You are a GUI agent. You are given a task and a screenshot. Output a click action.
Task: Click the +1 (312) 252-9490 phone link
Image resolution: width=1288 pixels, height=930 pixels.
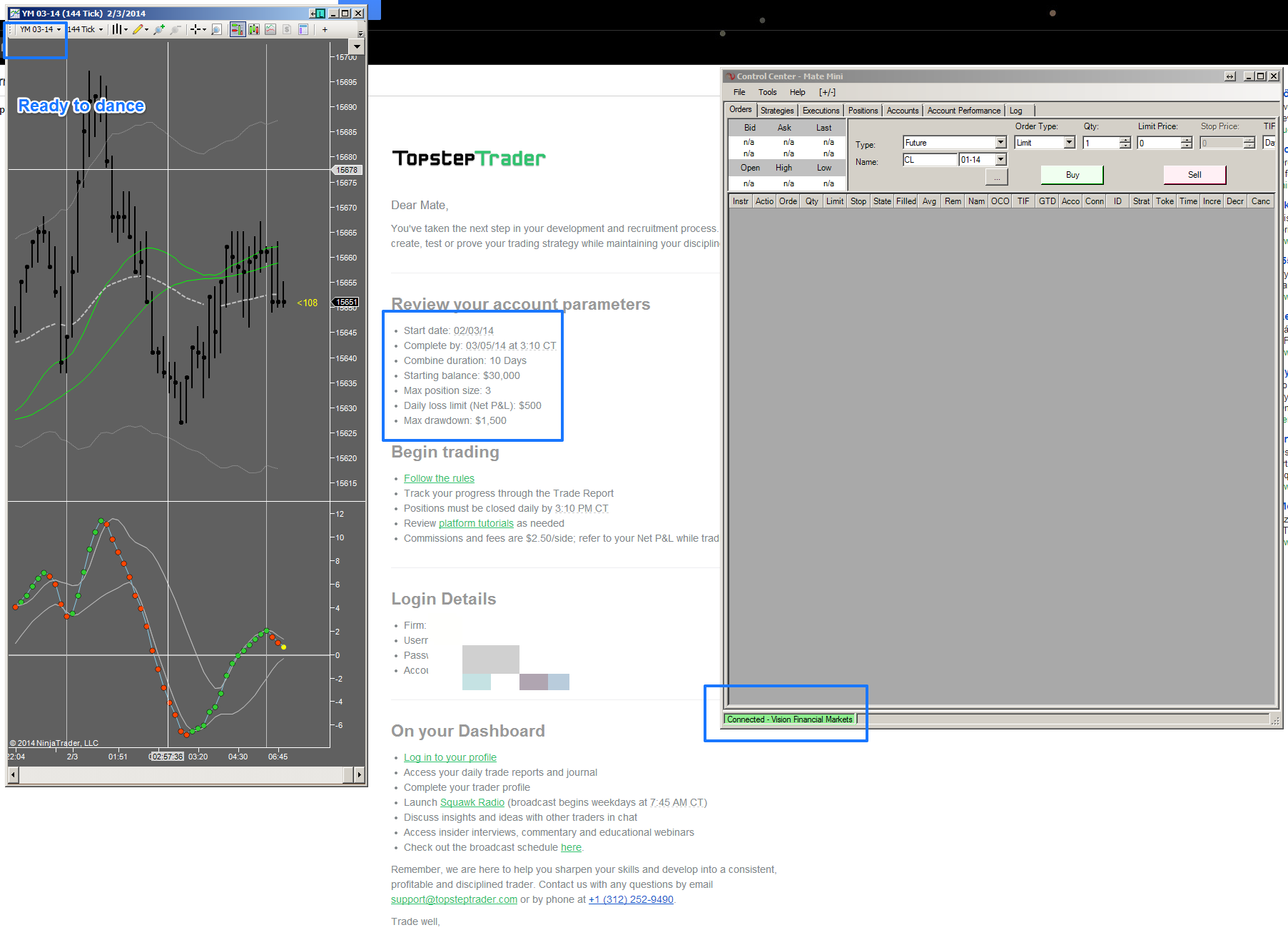pos(631,899)
